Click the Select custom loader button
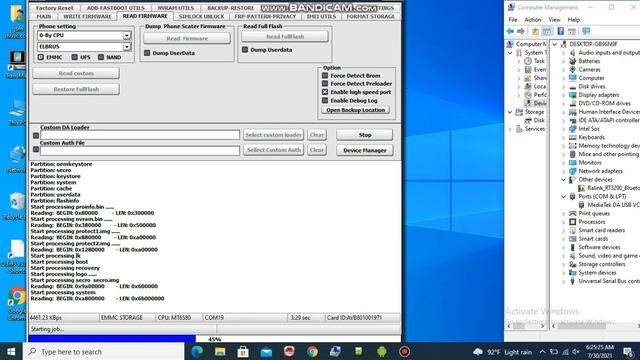Screen dimensions: 640x360 point(273,135)
